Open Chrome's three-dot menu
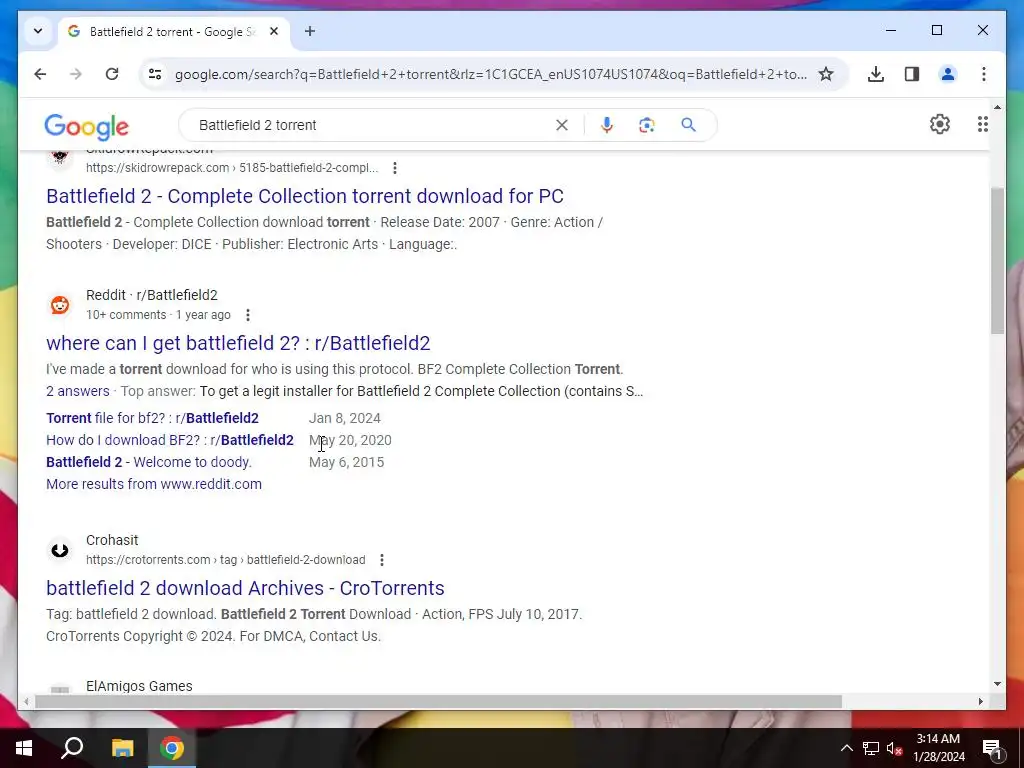 984,74
